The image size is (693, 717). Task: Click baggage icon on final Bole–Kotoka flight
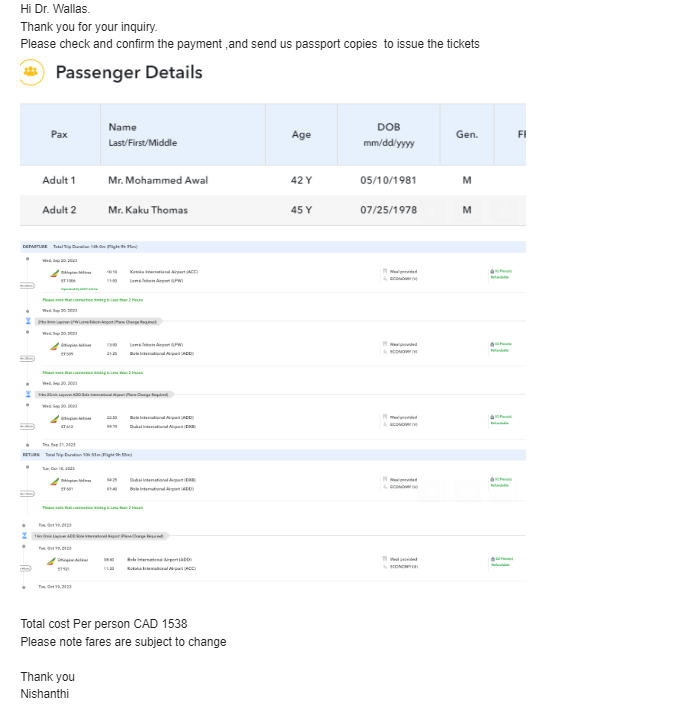coord(491,559)
